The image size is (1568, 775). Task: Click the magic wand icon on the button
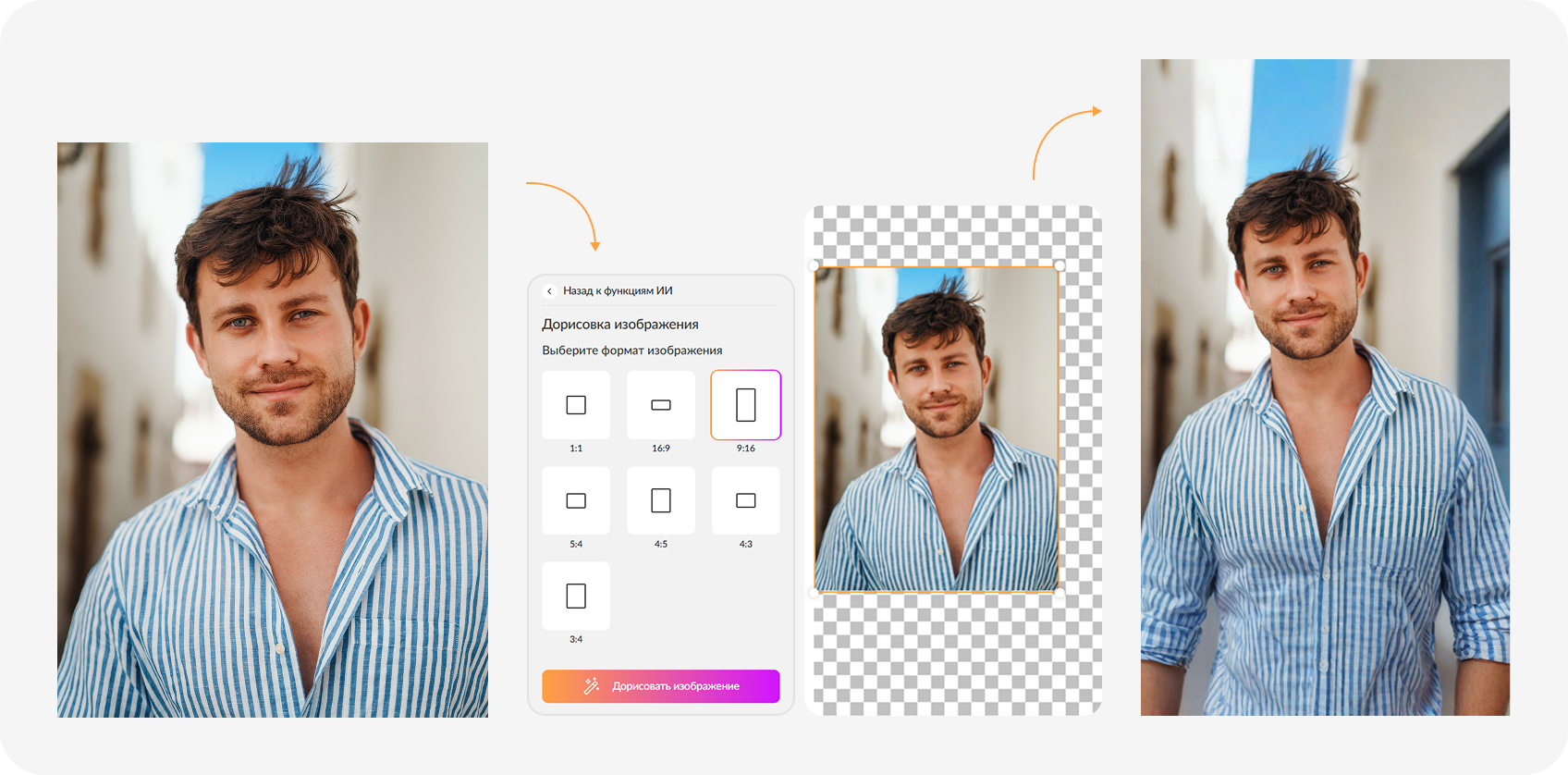592,686
